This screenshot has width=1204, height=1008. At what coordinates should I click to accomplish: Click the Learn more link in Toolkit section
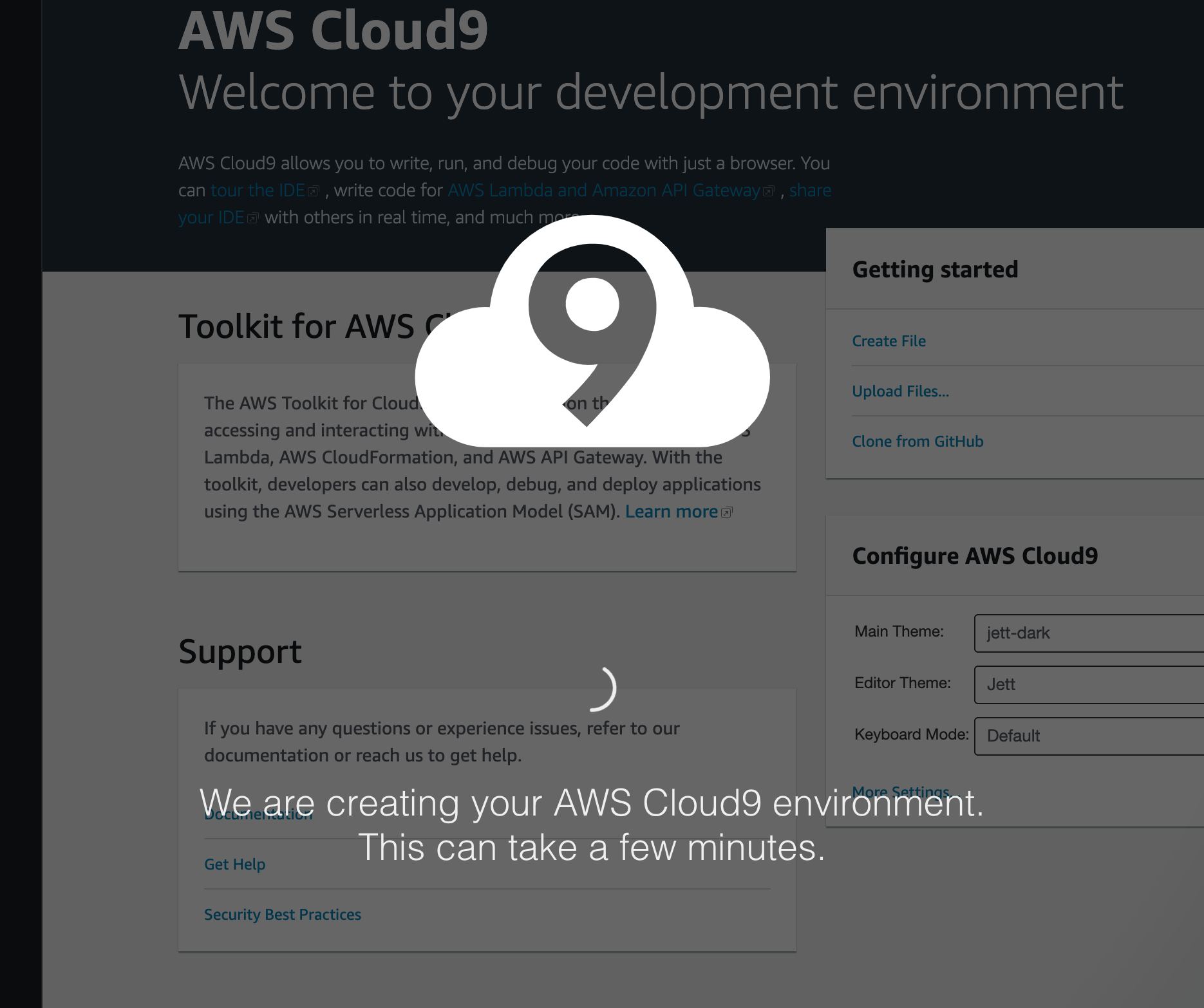click(671, 512)
